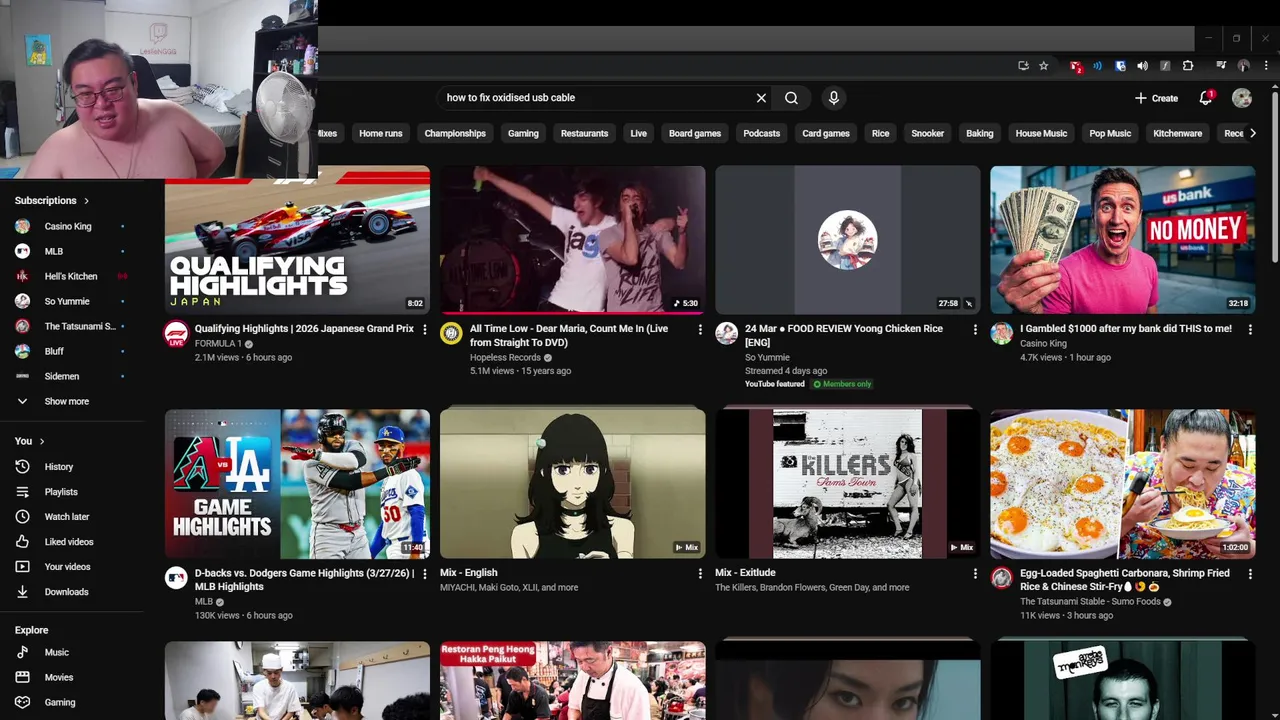Open Casino King avatar beside gambling video
1280x720 pixels.
(1001, 334)
